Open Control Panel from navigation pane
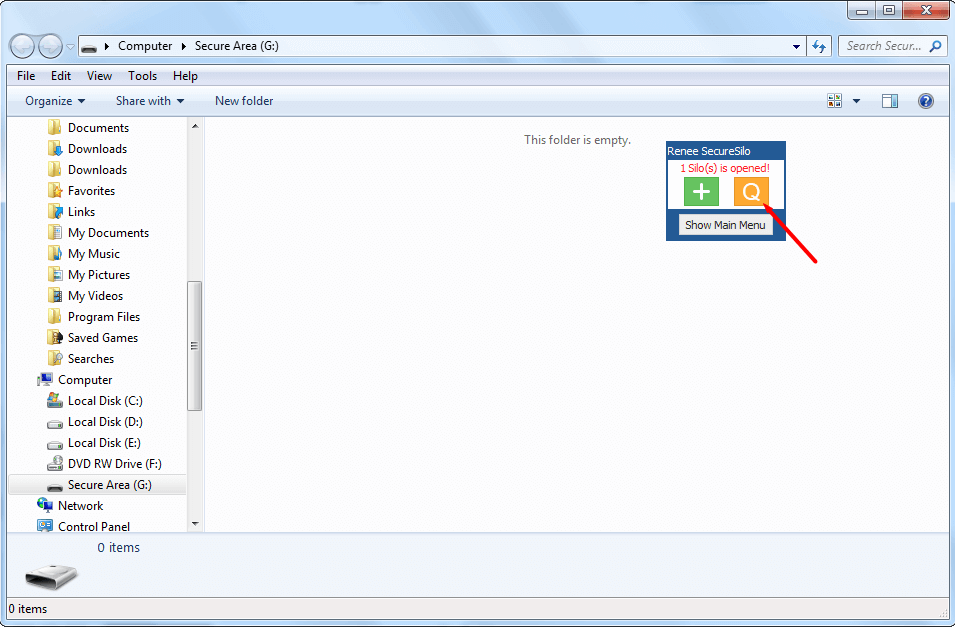Viewport: 955px width, 627px height. 93,527
